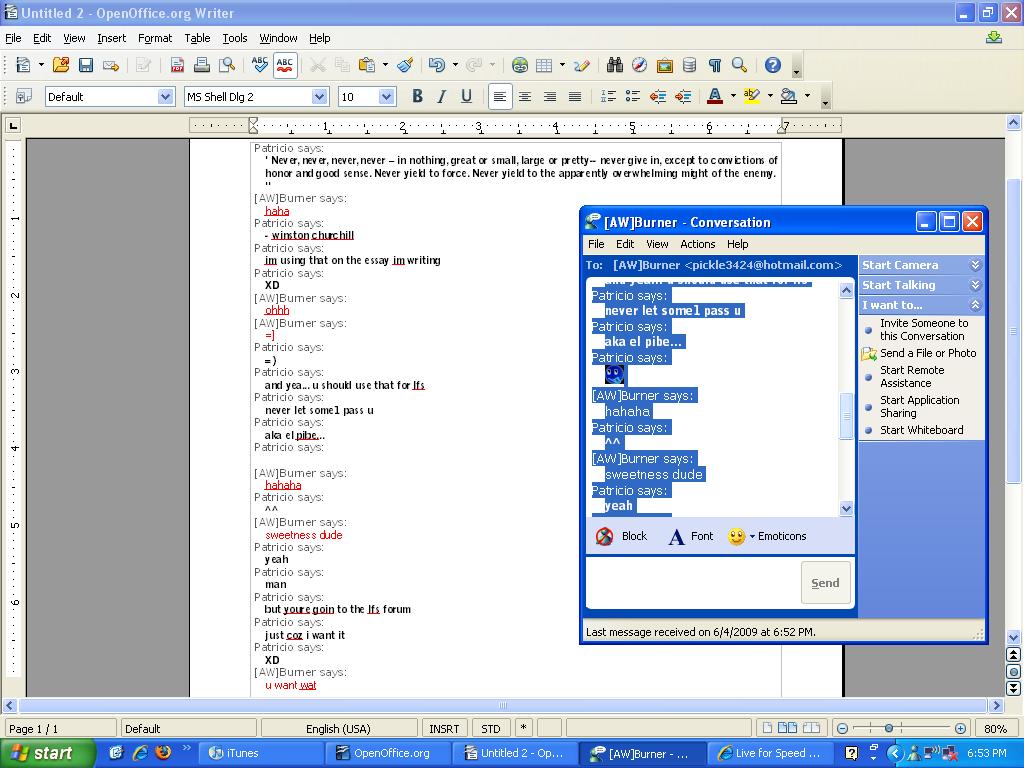Click the Increase Indent icon

point(683,97)
